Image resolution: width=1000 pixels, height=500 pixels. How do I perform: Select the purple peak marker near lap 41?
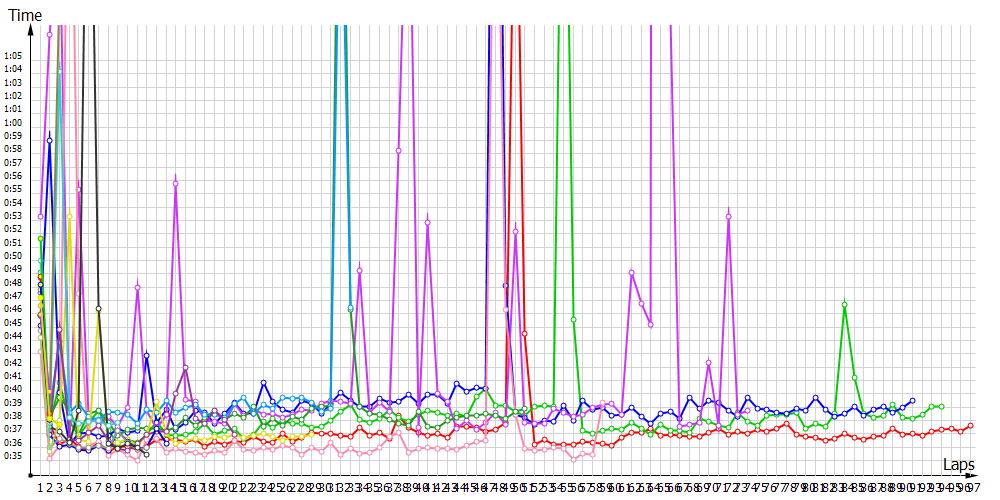(x=427, y=222)
